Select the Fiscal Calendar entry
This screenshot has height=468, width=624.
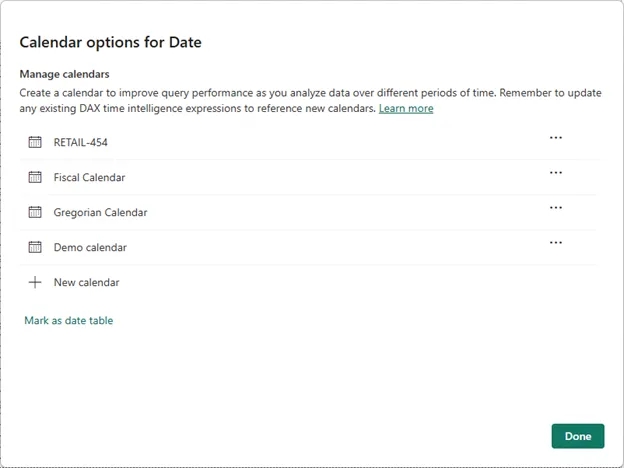[89, 177]
